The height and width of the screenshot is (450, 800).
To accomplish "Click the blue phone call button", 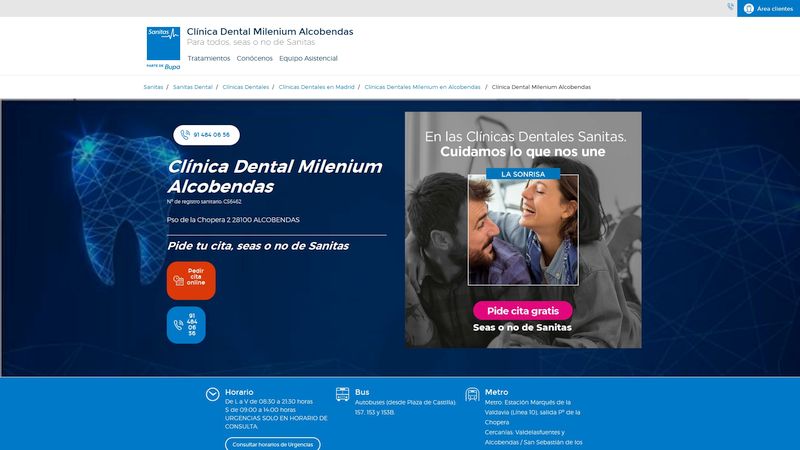I will tap(186, 325).
